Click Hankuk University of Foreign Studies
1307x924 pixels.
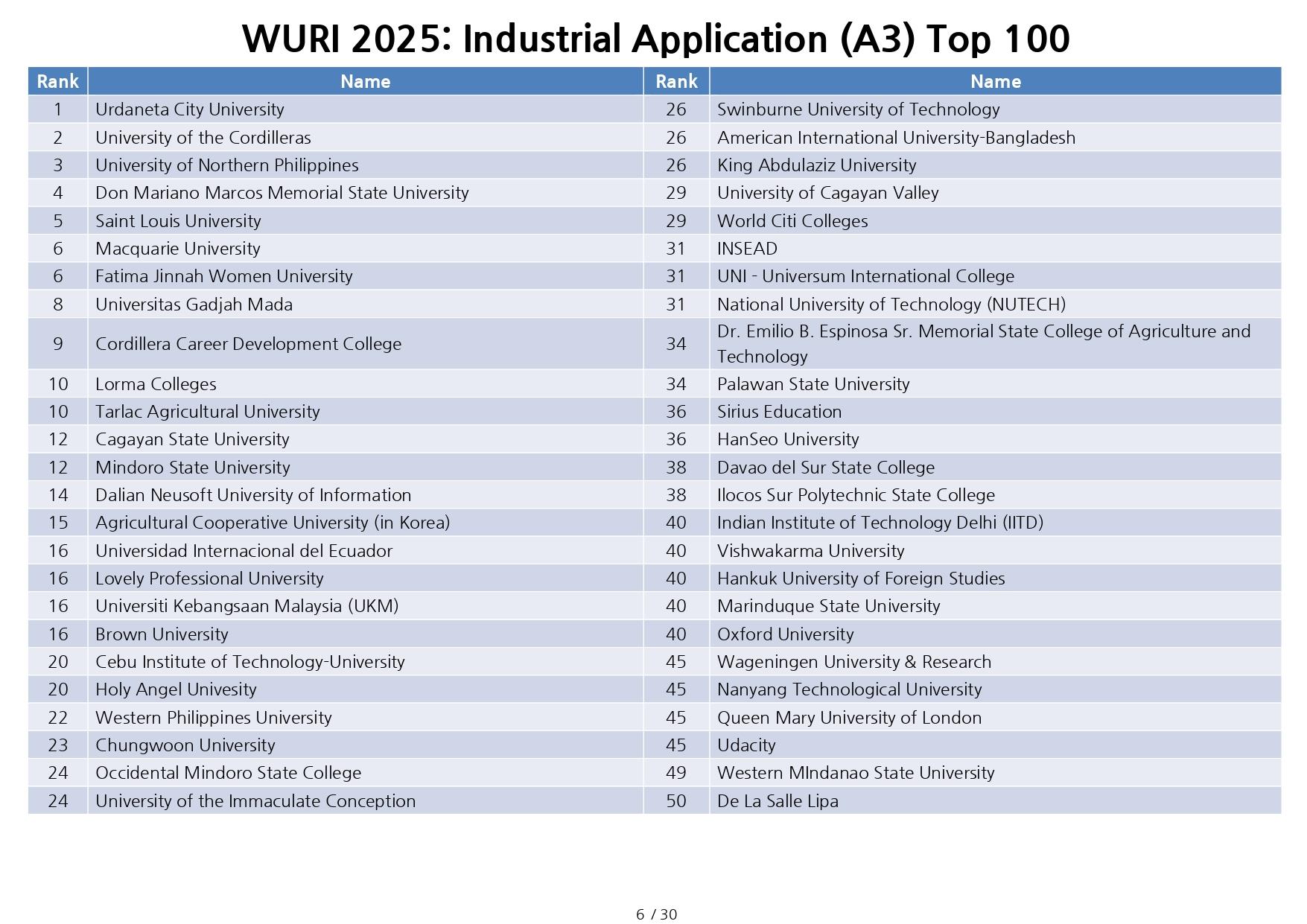[861, 579]
